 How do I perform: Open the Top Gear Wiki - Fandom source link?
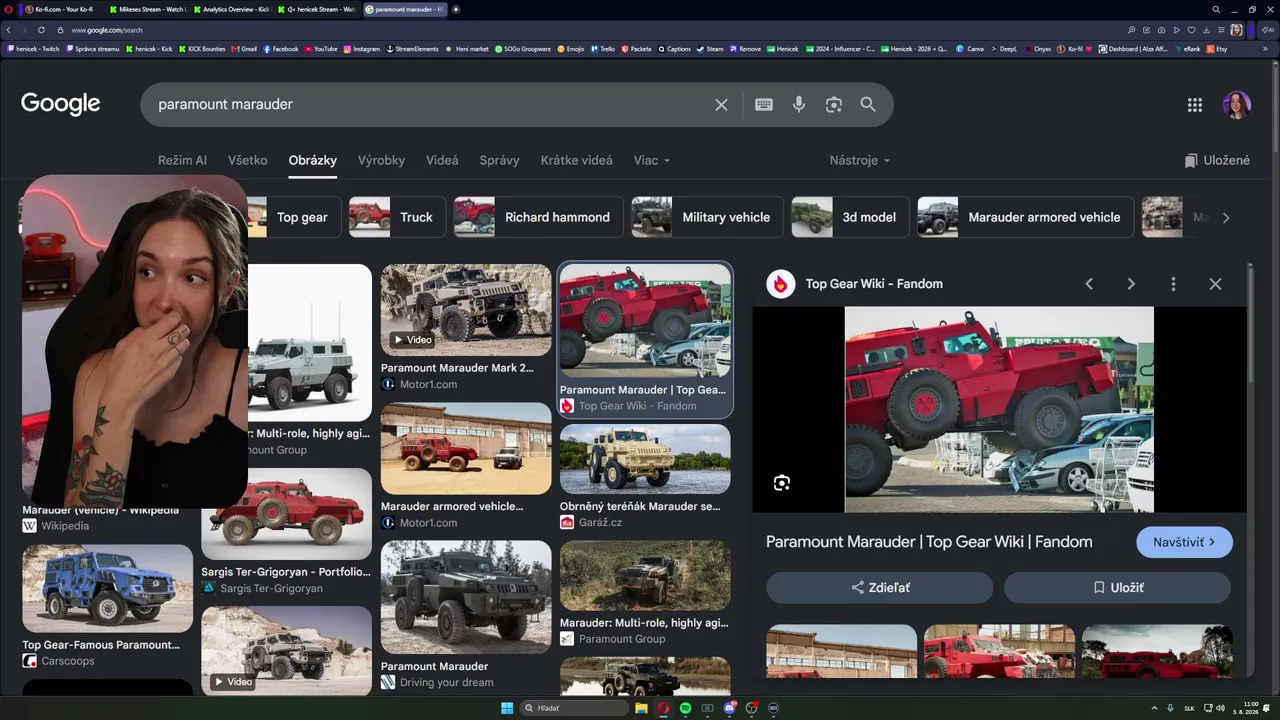(874, 284)
